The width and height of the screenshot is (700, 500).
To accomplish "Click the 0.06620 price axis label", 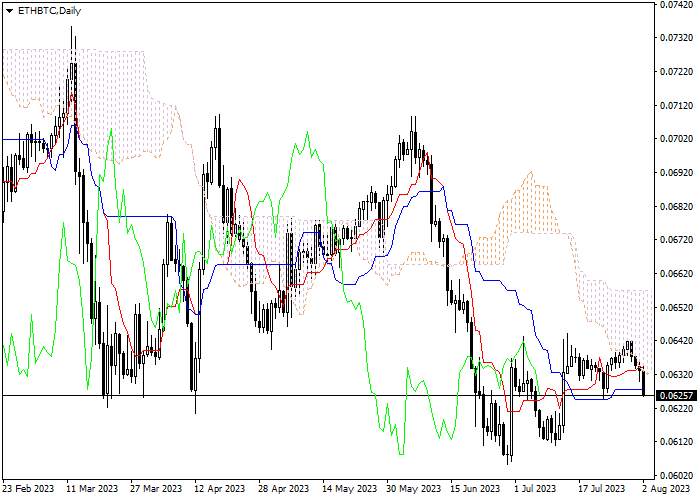I will [677, 273].
